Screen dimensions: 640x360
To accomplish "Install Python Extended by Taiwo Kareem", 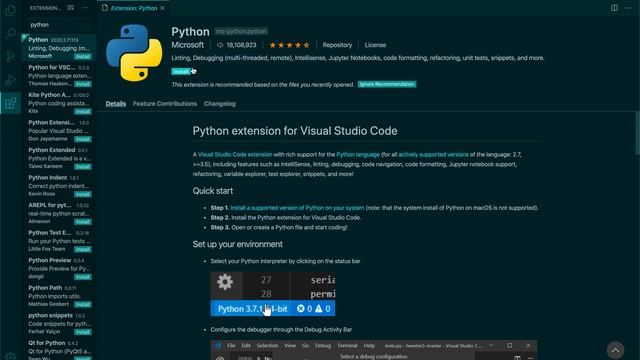I will tap(83, 167).
